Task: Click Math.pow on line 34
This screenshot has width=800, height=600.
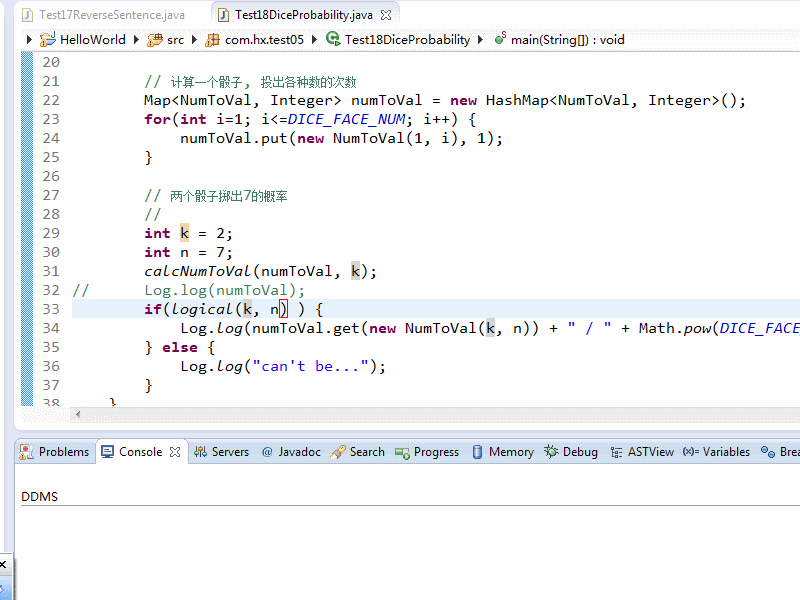Action: pos(675,328)
